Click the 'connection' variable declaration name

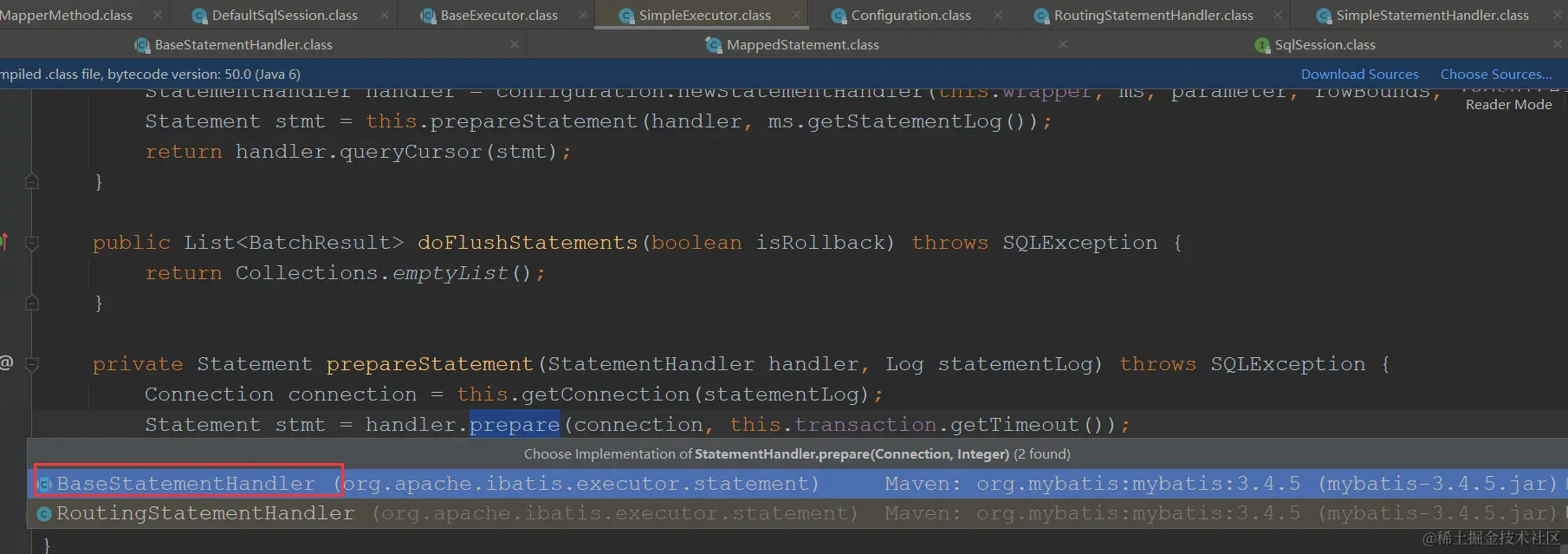(x=352, y=394)
